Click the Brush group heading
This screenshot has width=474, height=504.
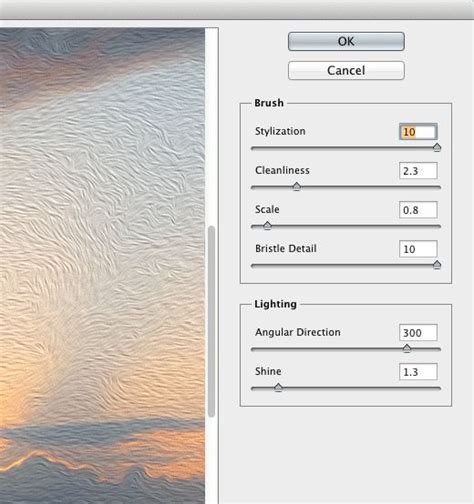pos(269,103)
